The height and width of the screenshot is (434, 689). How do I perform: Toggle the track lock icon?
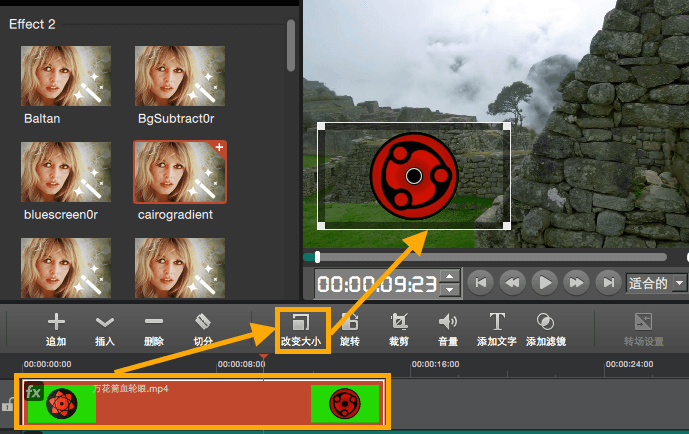pyautogui.click(x=7, y=405)
